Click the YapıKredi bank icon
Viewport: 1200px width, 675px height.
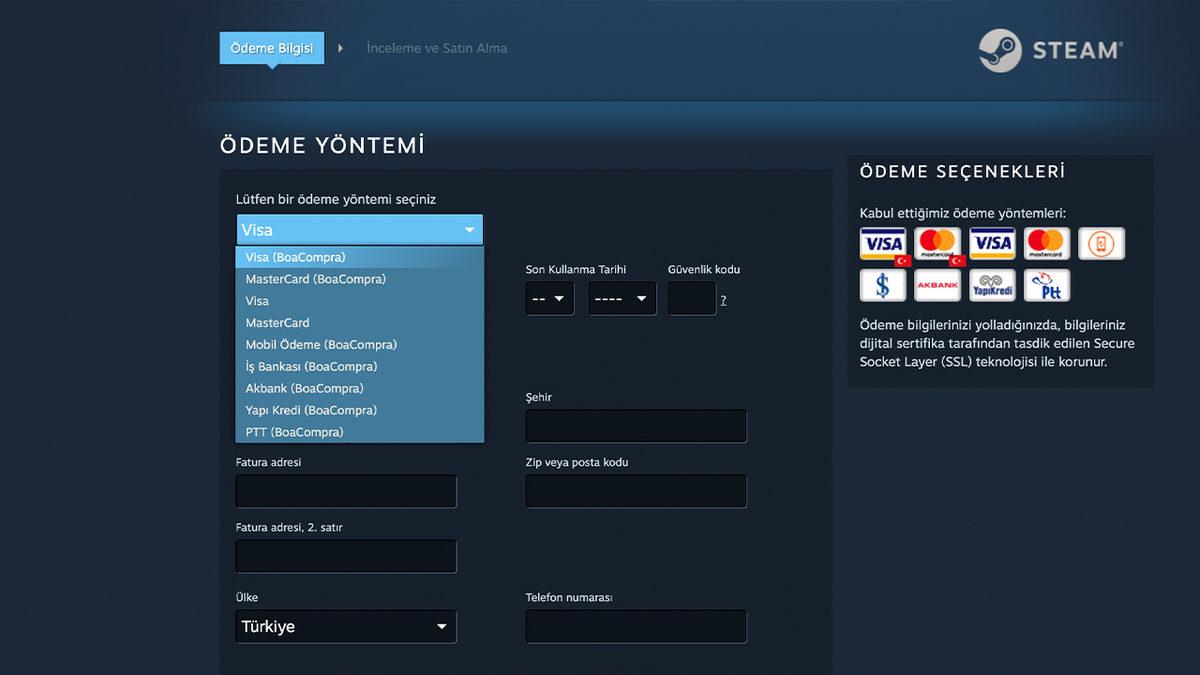(992, 285)
